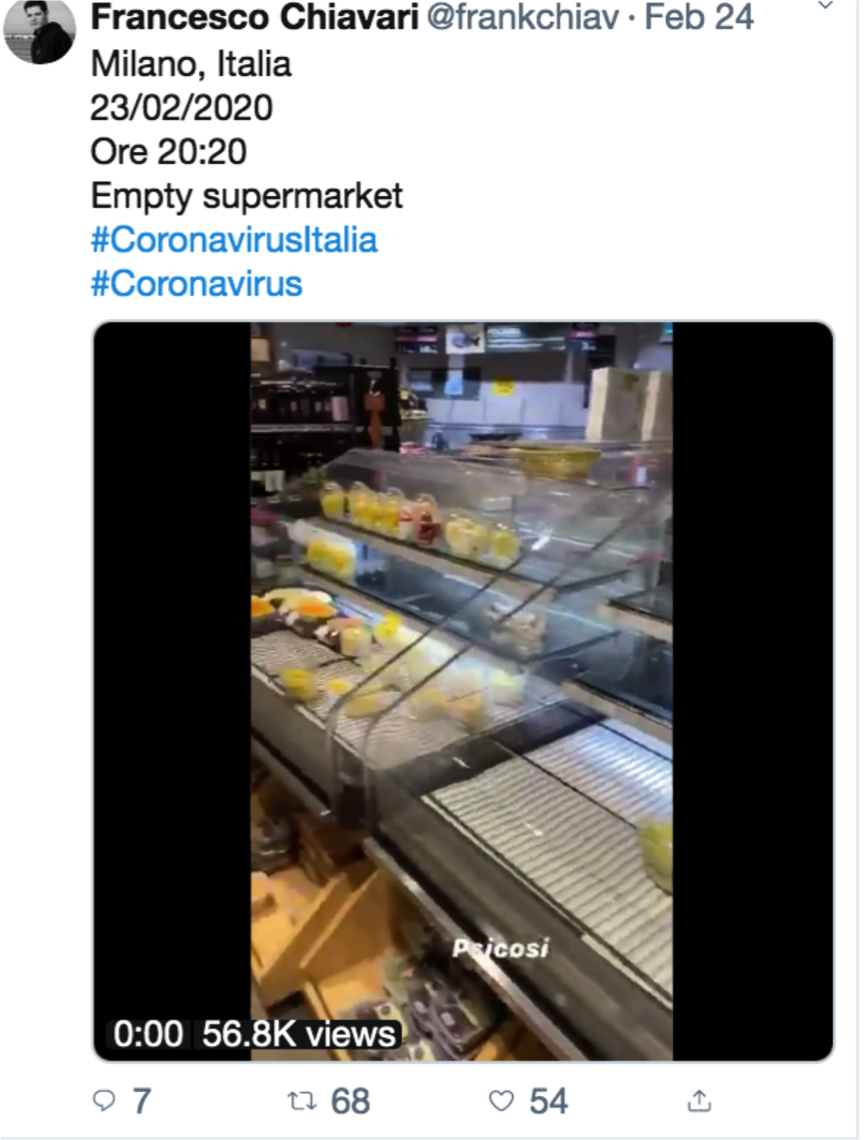Like the tweet with the heart icon
Screen dimensions: 865x1140
[x=502, y=1101]
